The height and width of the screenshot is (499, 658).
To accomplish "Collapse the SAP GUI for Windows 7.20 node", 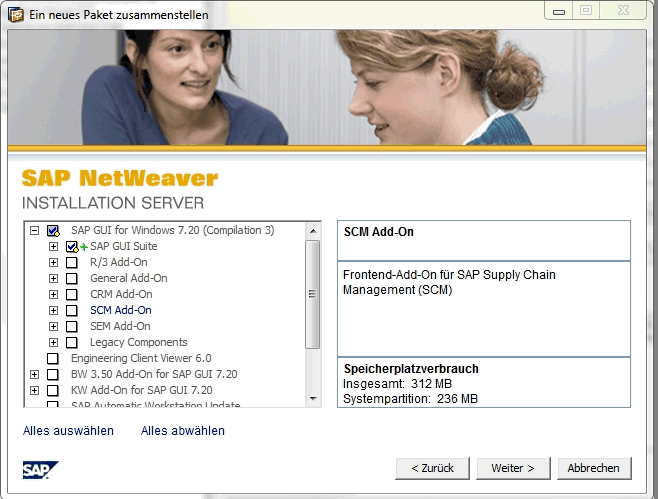I will pos(34,230).
